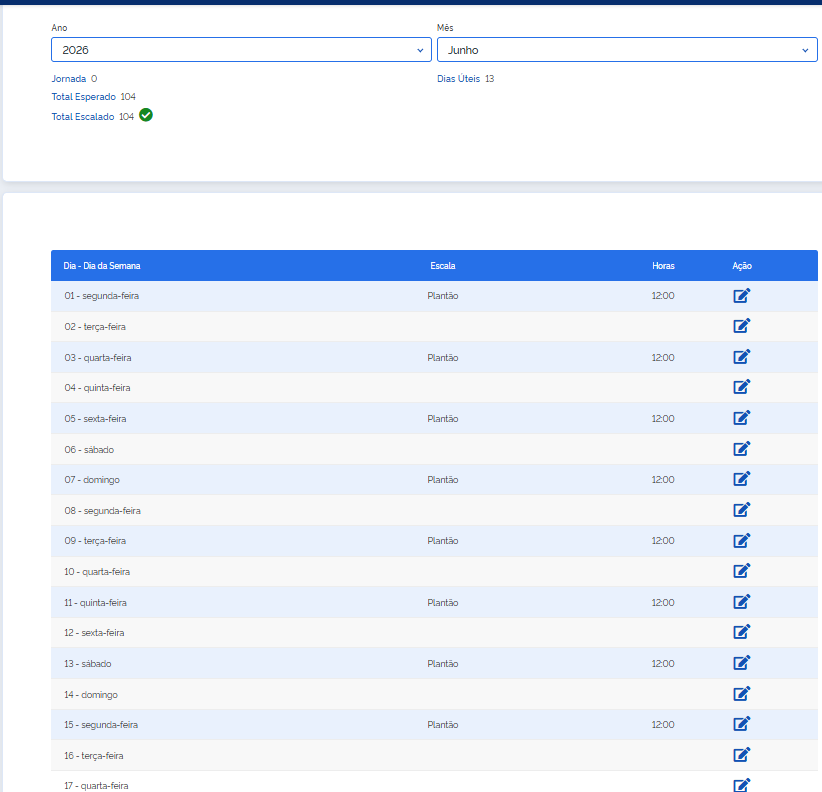Image resolution: width=822 pixels, height=792 pixels.
Task: Click 12:00 hours in the 07 - domingo row
Action: (663, 480)
